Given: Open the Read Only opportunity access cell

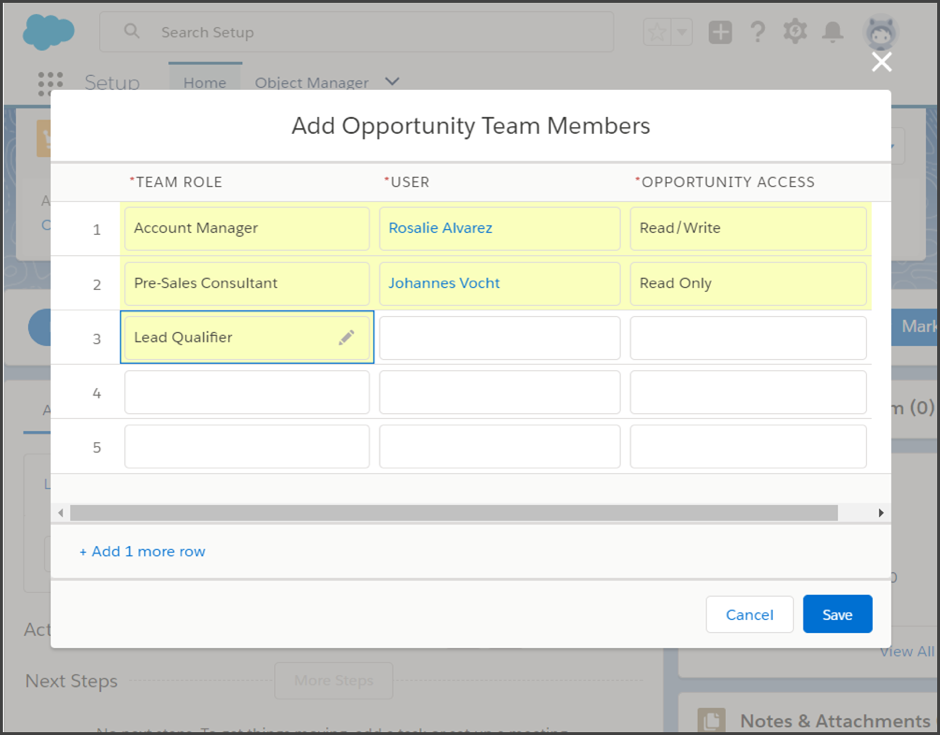Looking at the screenshot, I should (x=748, y=284).
